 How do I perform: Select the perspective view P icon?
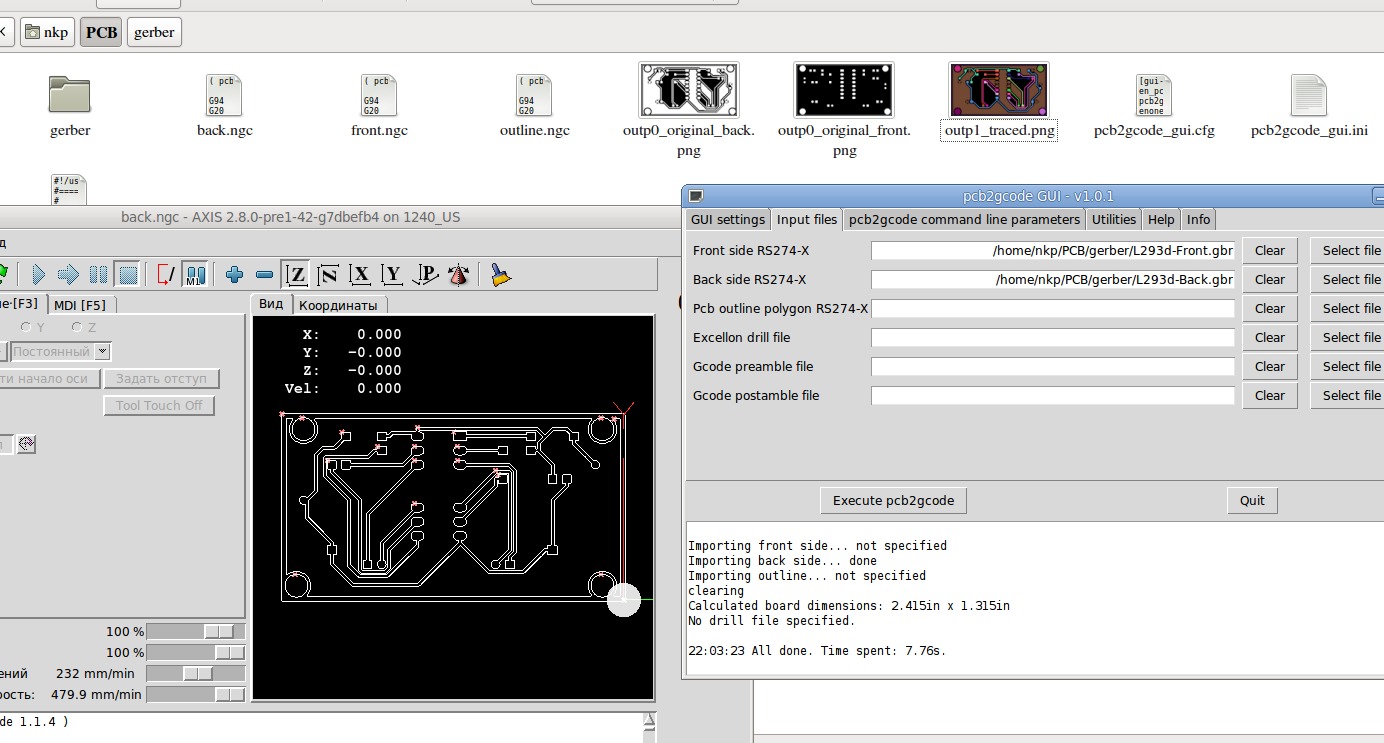coord(426,274)
